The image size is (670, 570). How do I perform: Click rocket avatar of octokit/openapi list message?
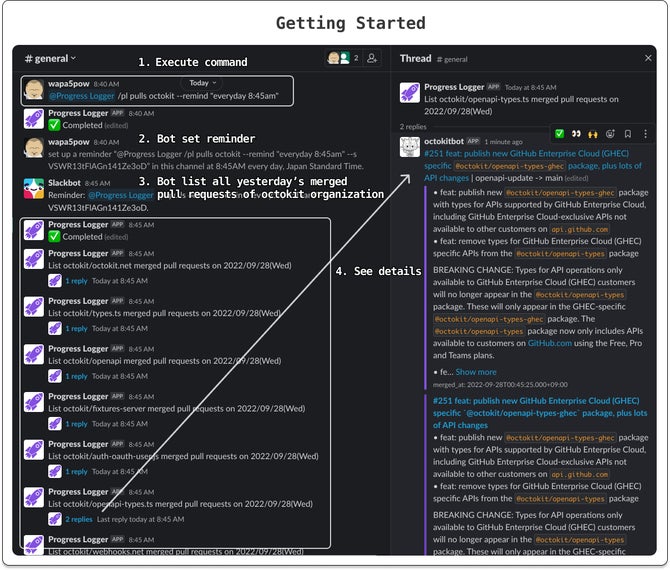coord(34,354)
